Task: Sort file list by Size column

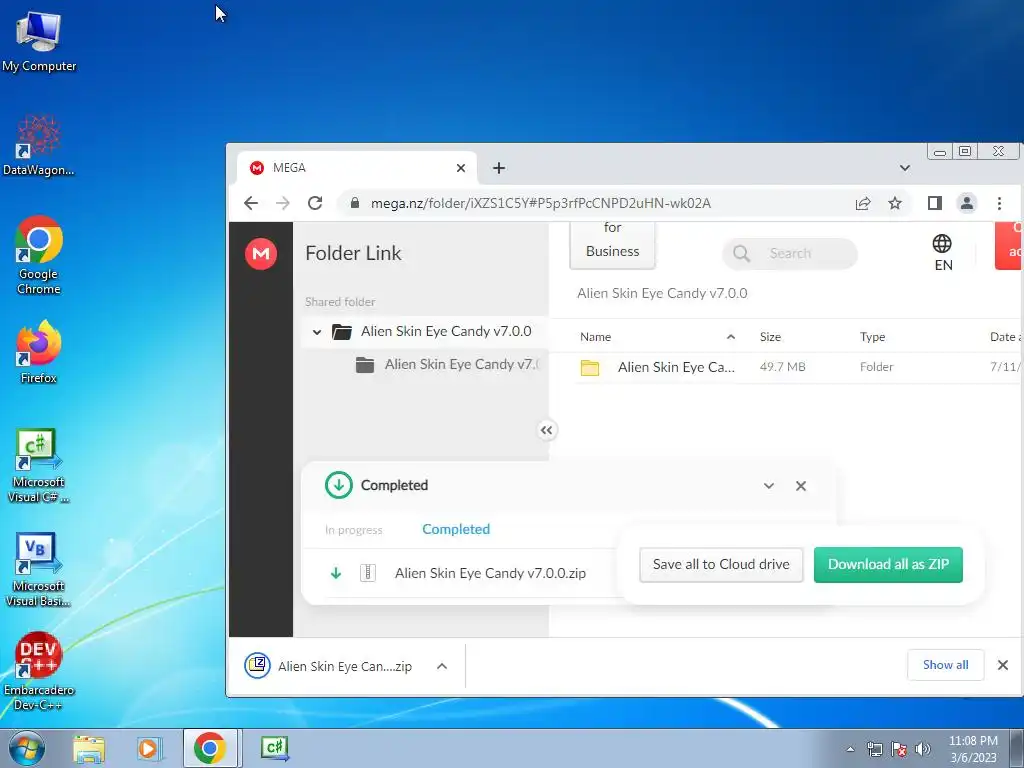Action: click(x=770, y=337)
